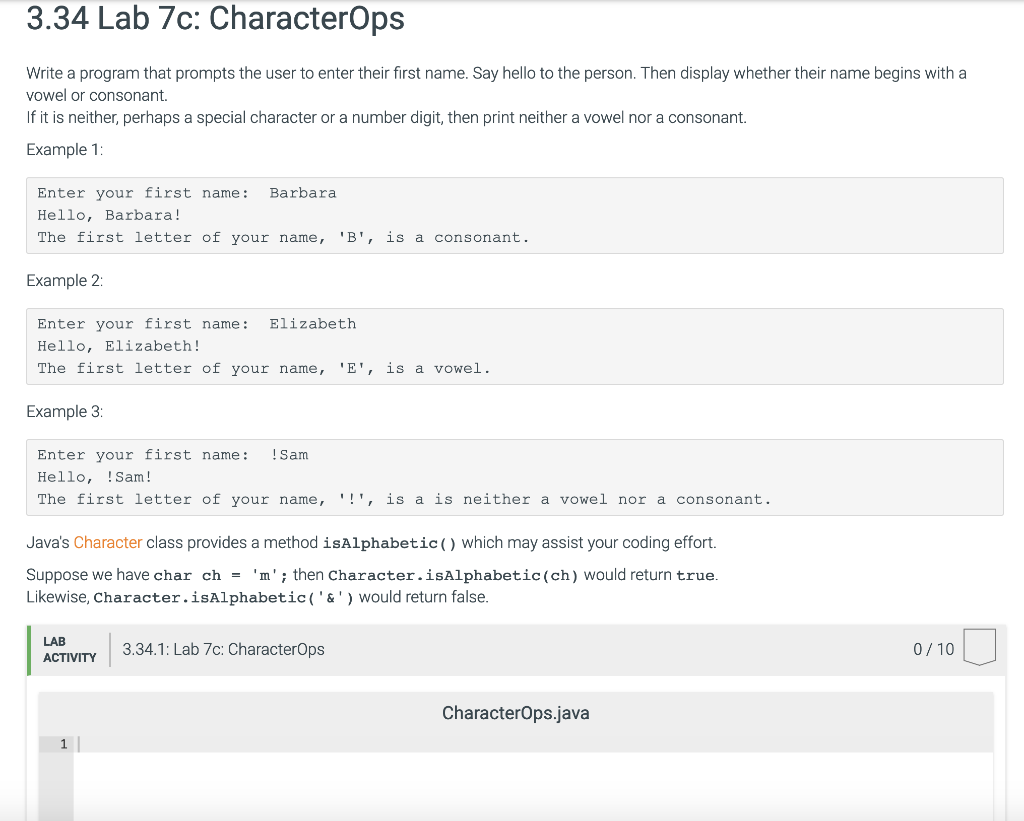Select the 3.34.1 lab activity header

(x=224, y=648)
